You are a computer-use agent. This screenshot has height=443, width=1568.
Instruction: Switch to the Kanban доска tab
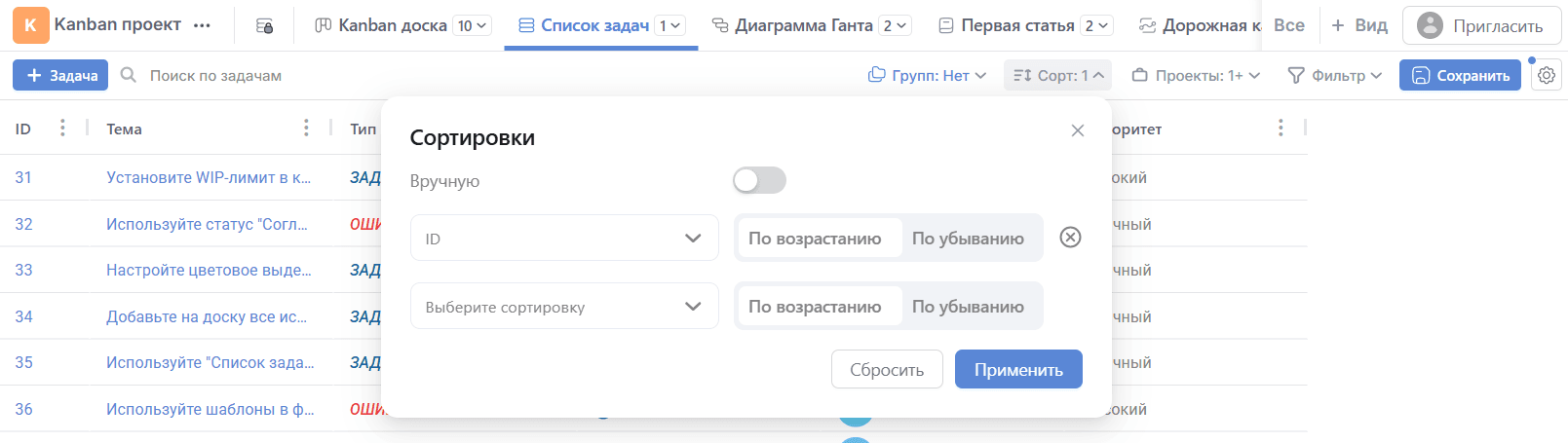392,25
